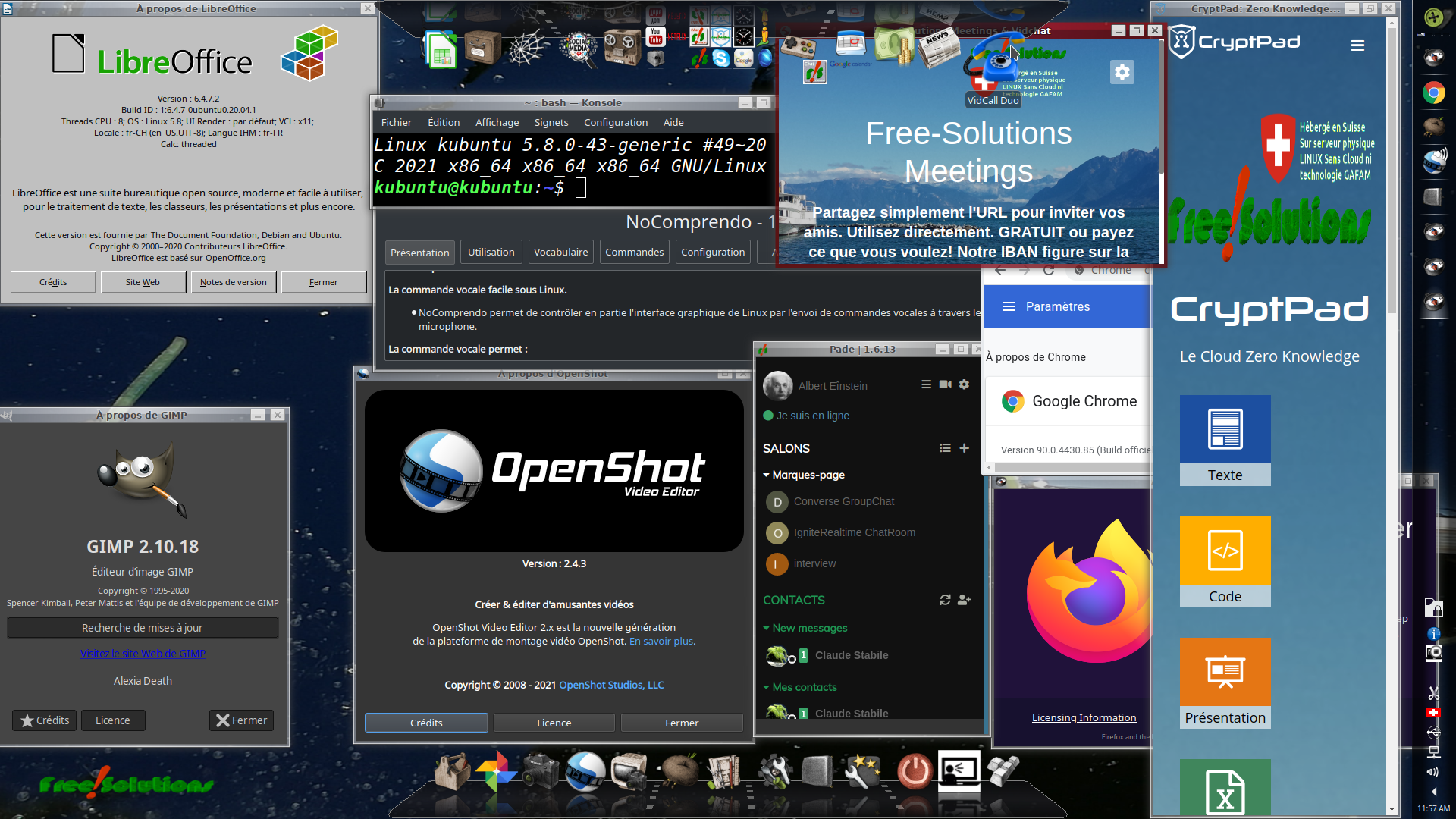
Task: Open CryptPad Présentation document tile
Action: point(1225,683)
